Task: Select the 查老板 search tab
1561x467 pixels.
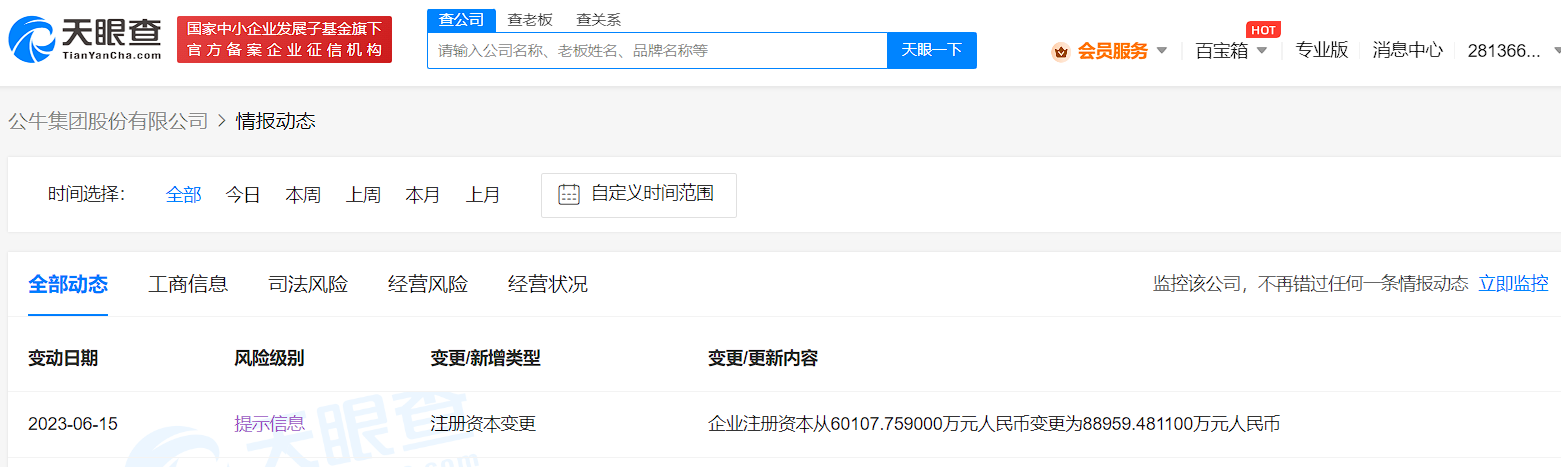Action: [530, 20]
